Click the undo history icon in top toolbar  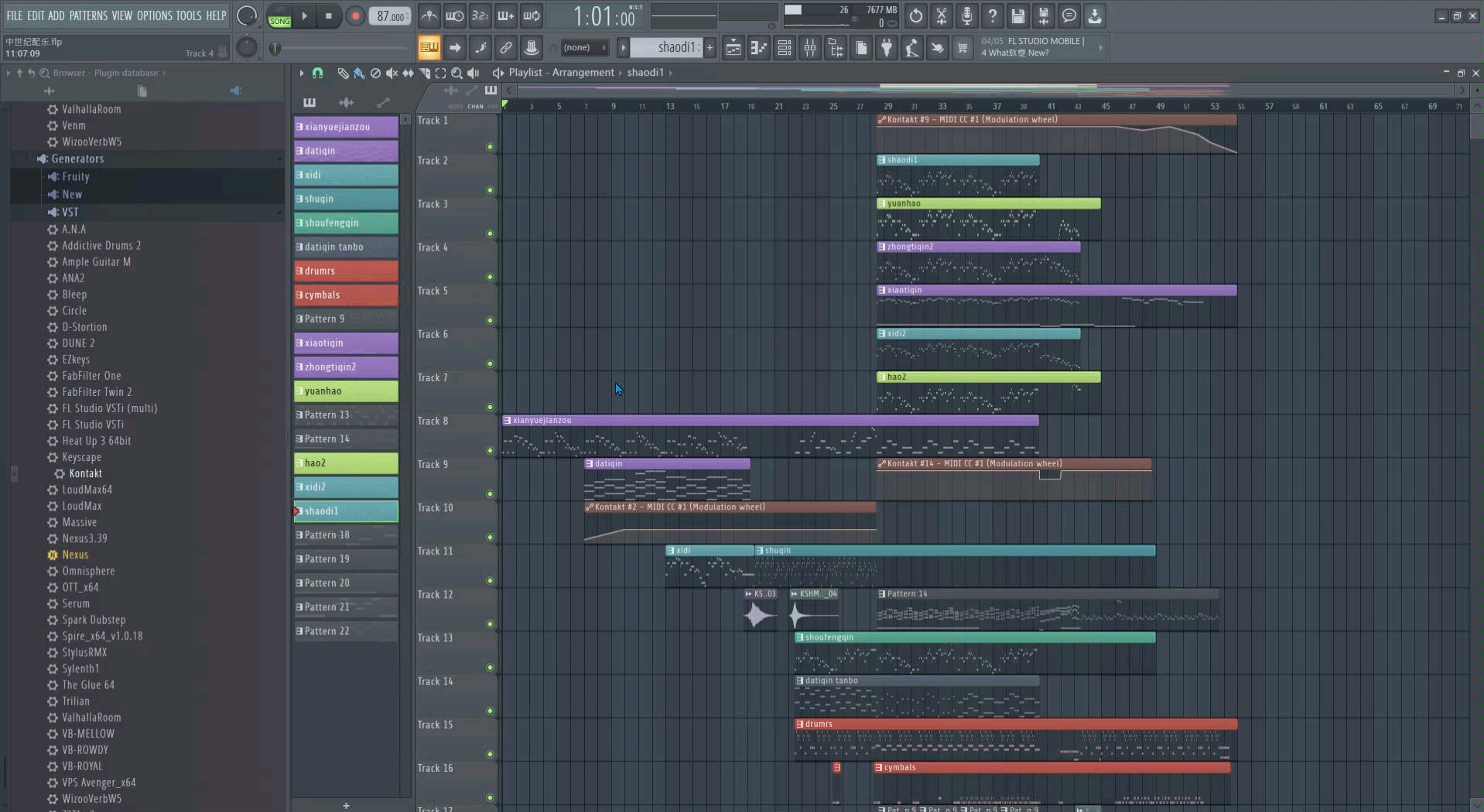pos(916,15)
